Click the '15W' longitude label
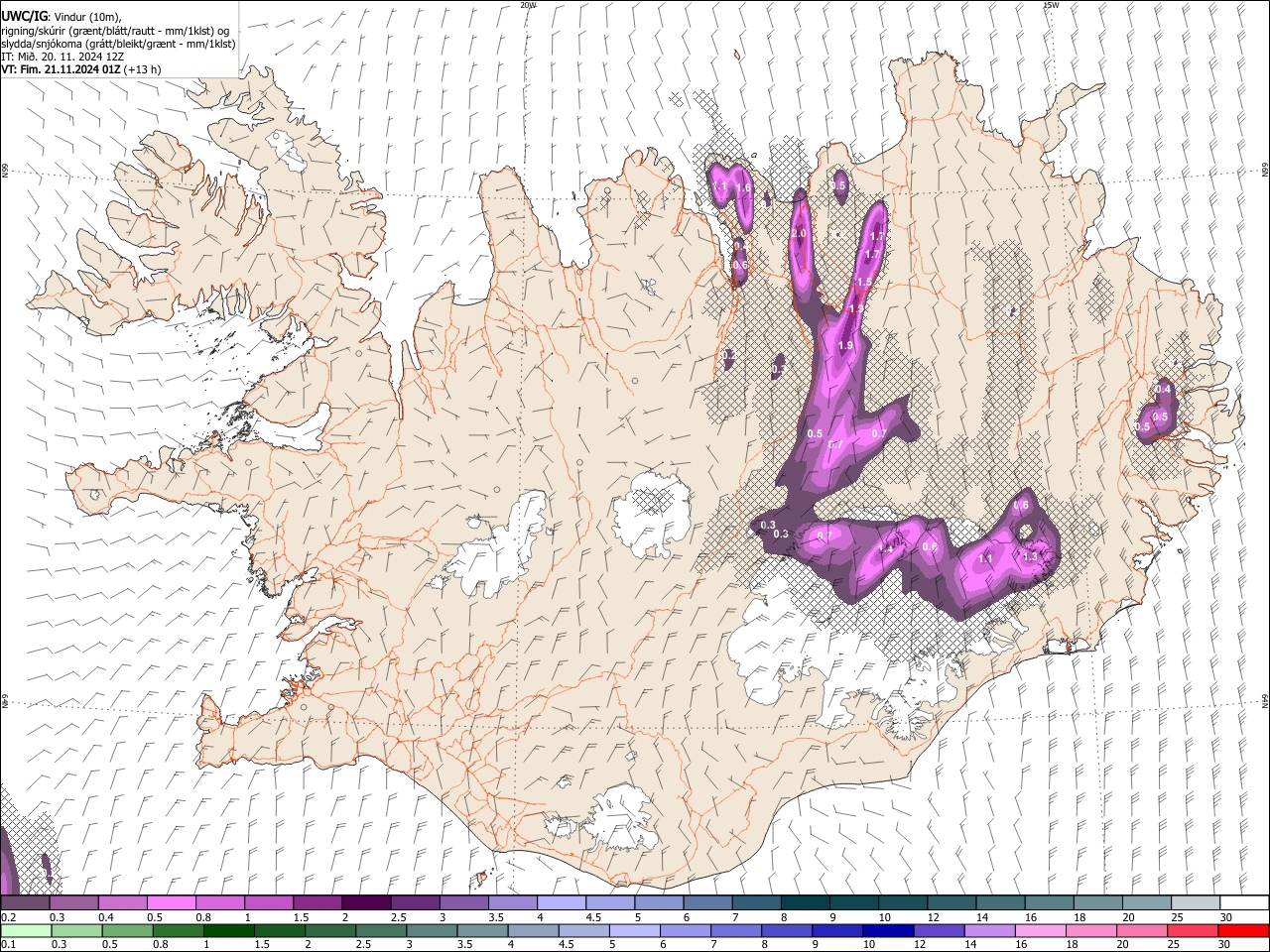The width and height of the screenshot is (1270, 952). pyautogui.click(x=1050, y=5)
